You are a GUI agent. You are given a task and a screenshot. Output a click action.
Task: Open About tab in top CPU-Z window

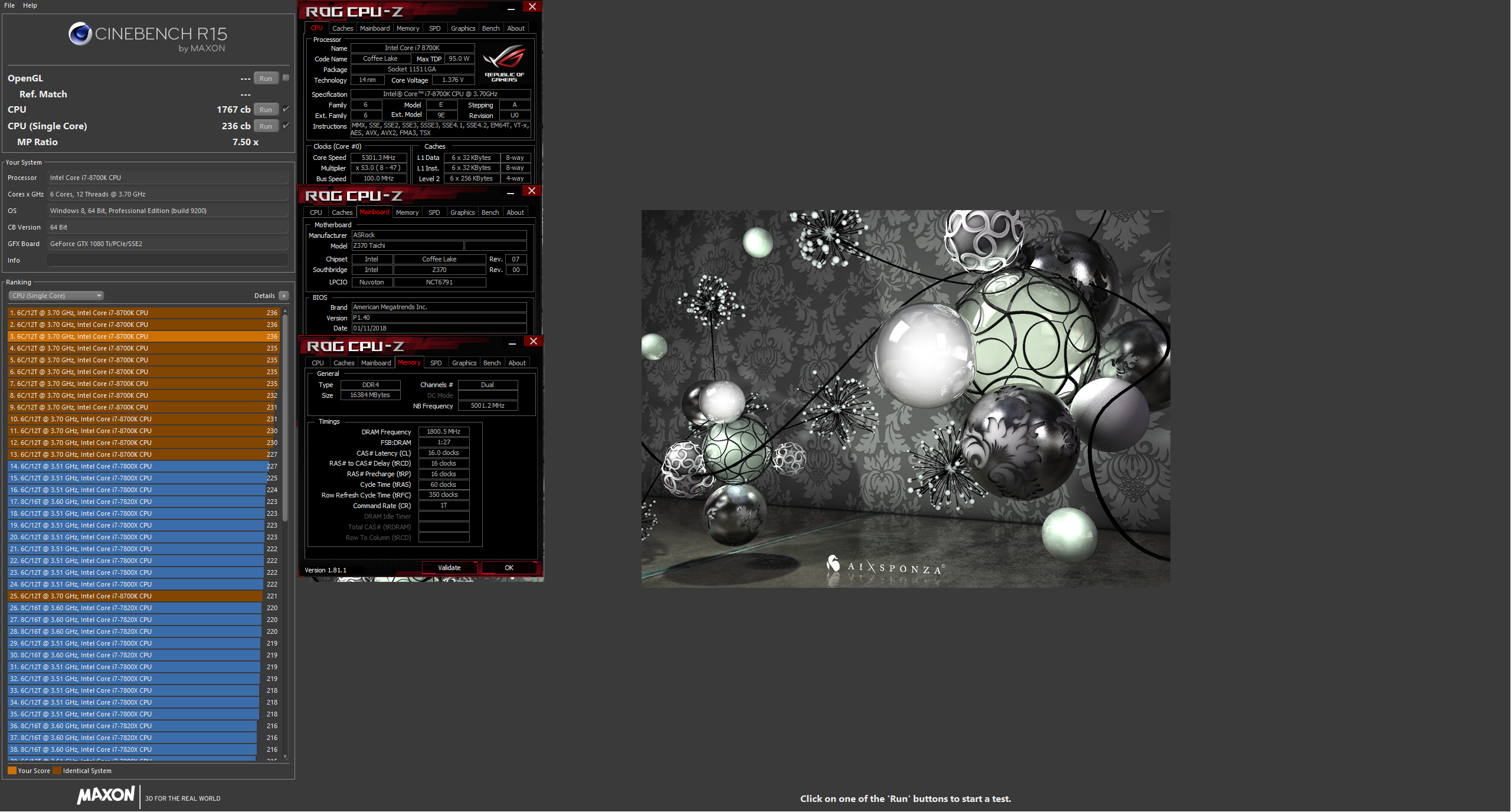coord(516,28)
